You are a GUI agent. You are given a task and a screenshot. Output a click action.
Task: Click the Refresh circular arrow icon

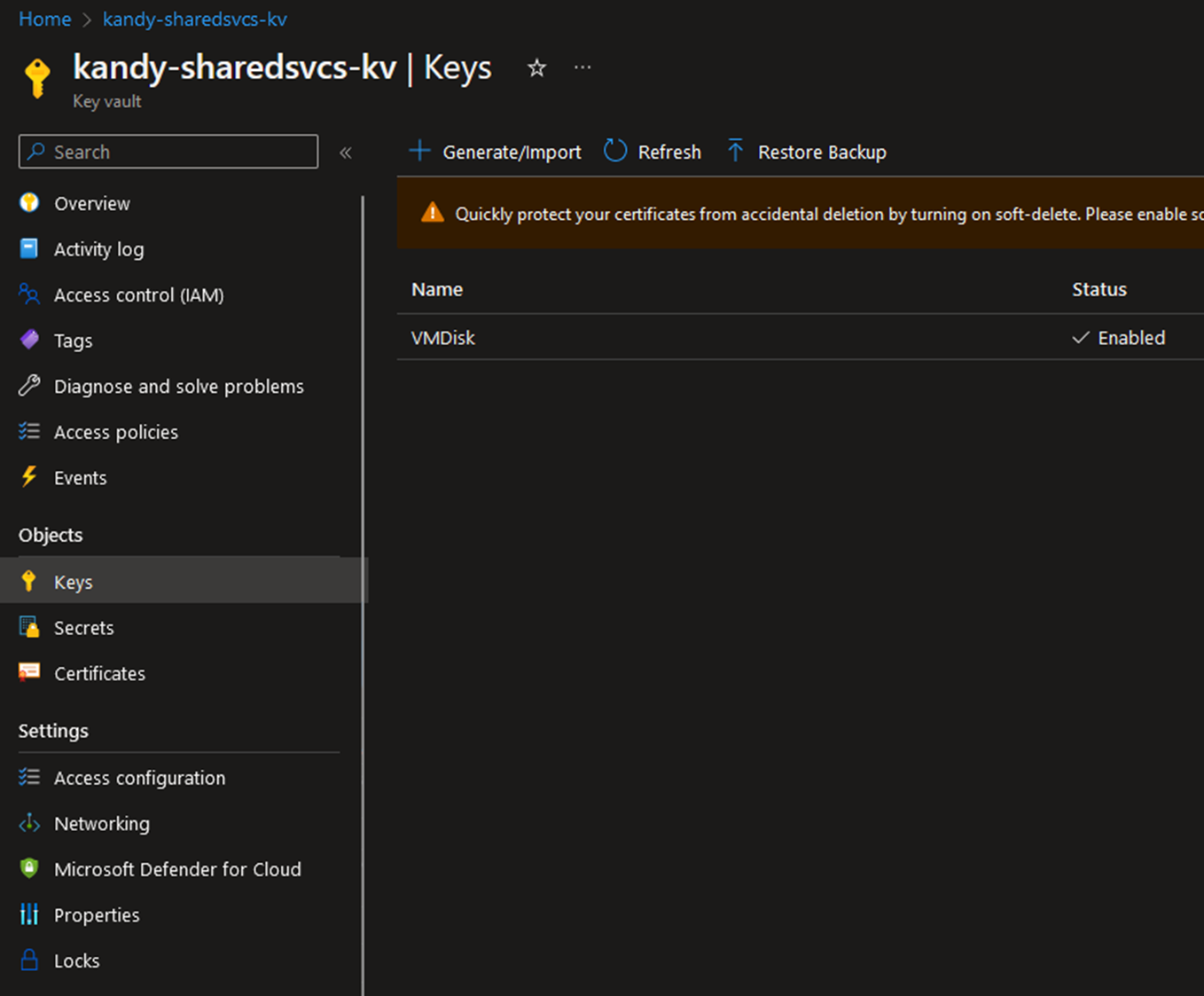click(x=615, y=151)
